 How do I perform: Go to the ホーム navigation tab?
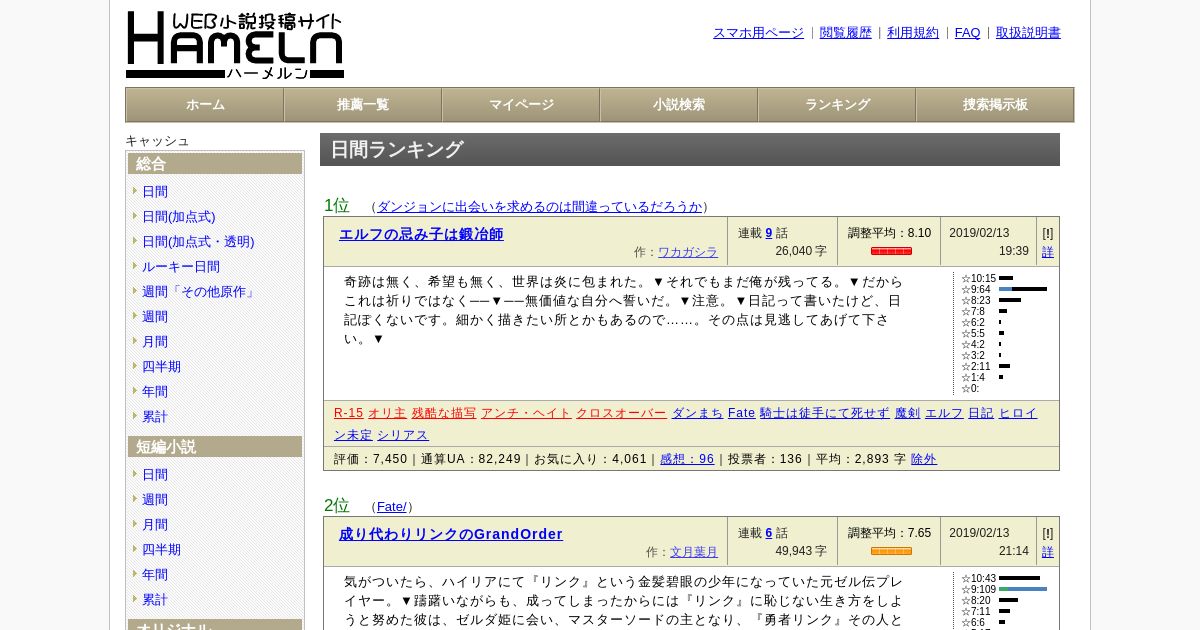coord(205,105)
